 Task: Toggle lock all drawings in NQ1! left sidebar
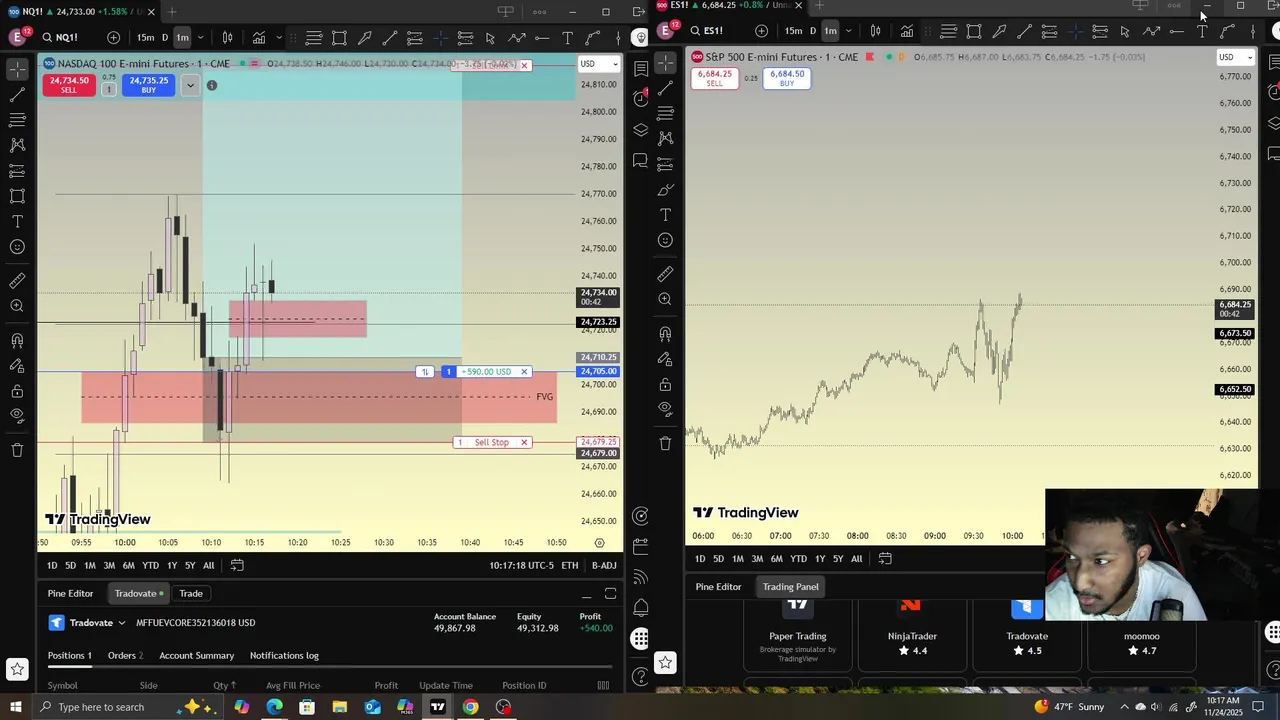point(17,391)
